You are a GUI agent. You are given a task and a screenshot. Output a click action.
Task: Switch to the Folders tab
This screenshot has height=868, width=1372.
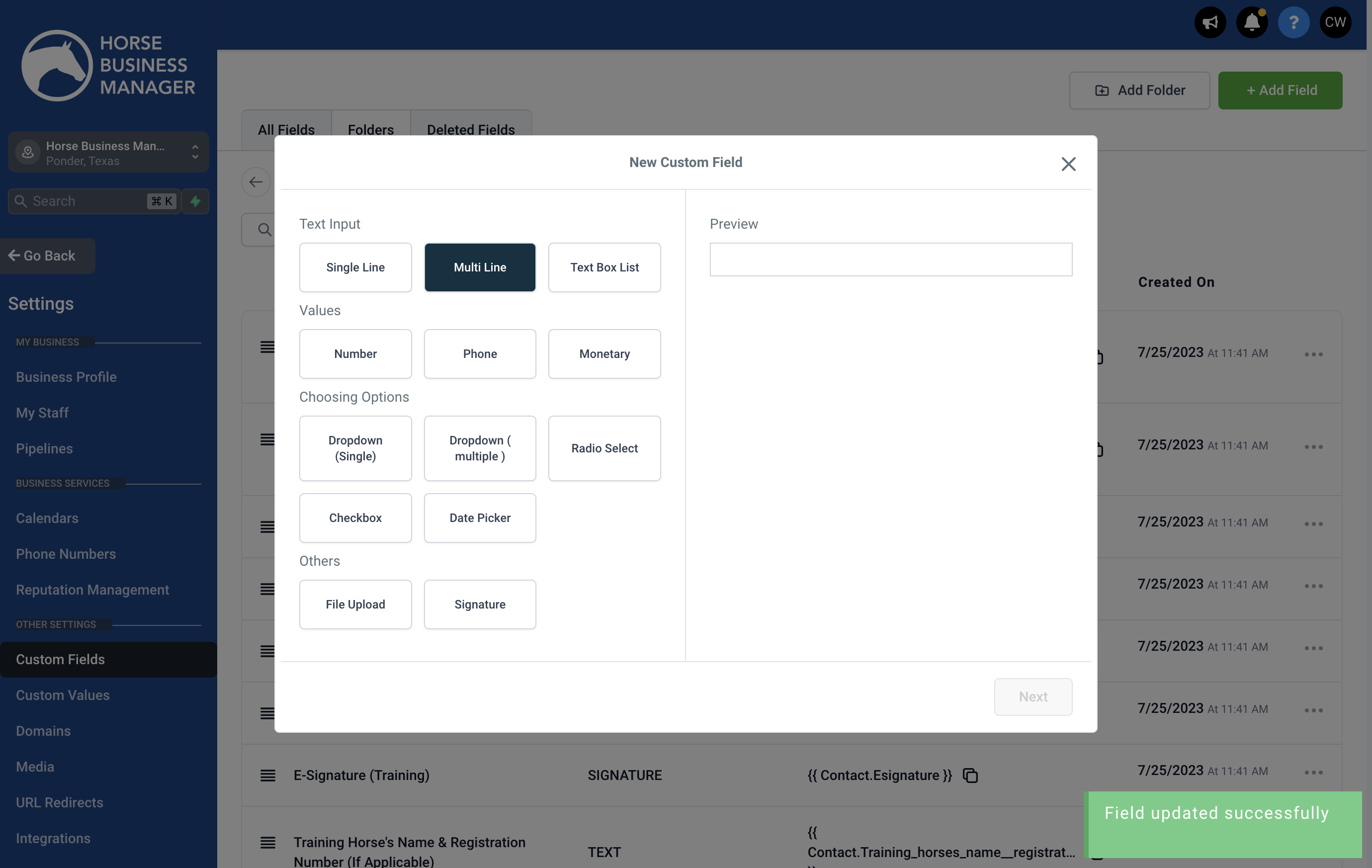point(370,130)
